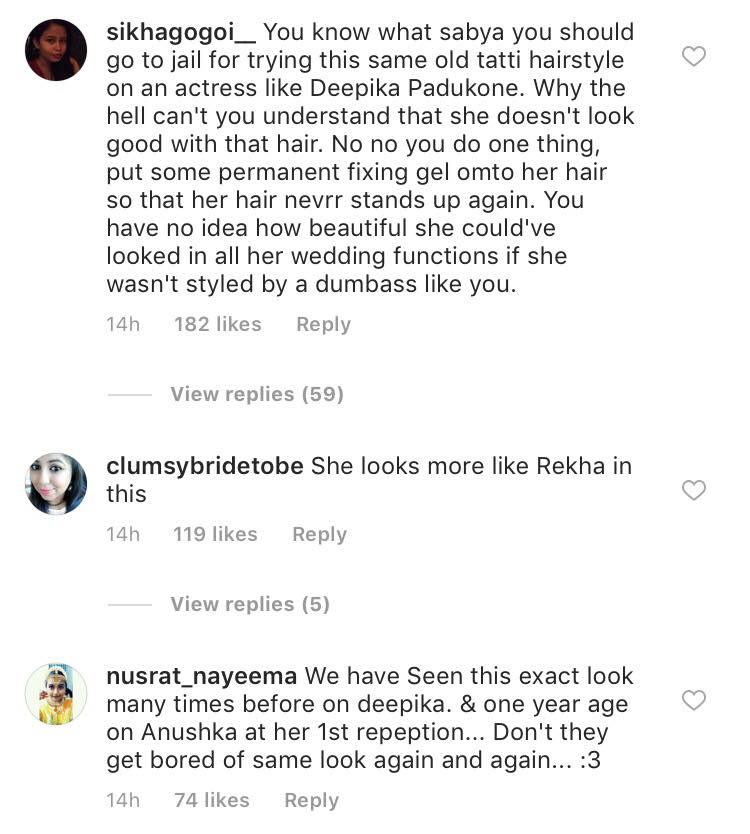Reply to nusrat_nayeema's comment
This screenshot has height=834, width=750.
coord(311,800)
